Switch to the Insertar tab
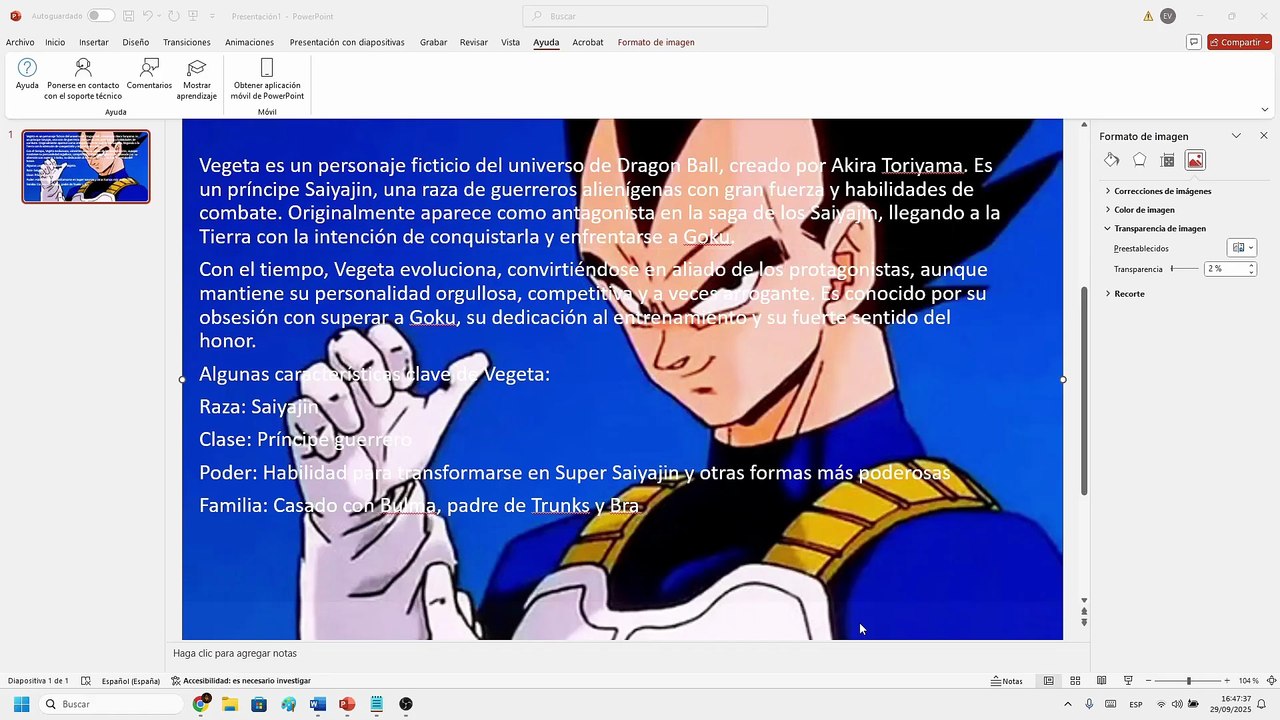The height and width of the screenshot is (720, 1280). (94, 42)
